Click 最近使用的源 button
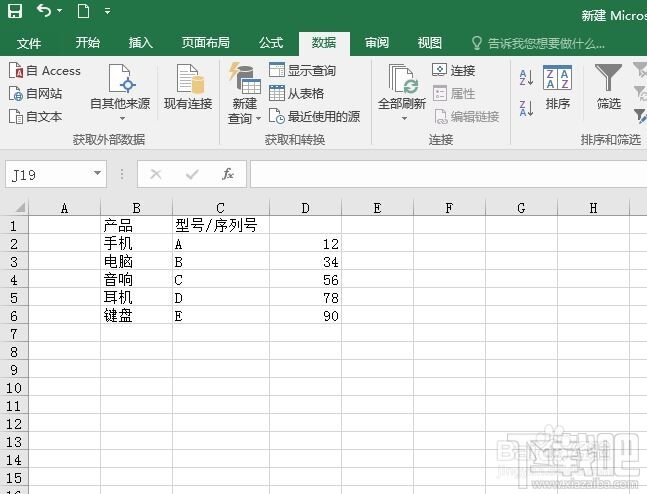The image size is (647, 494). (314, 116)
